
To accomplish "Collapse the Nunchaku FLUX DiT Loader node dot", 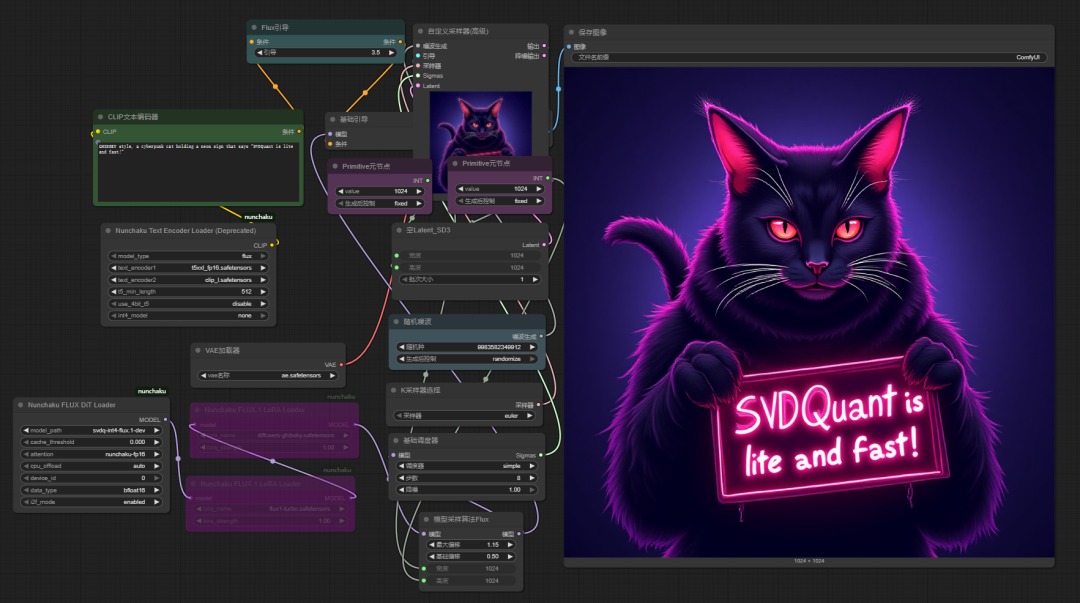I will tap(21, 405).
